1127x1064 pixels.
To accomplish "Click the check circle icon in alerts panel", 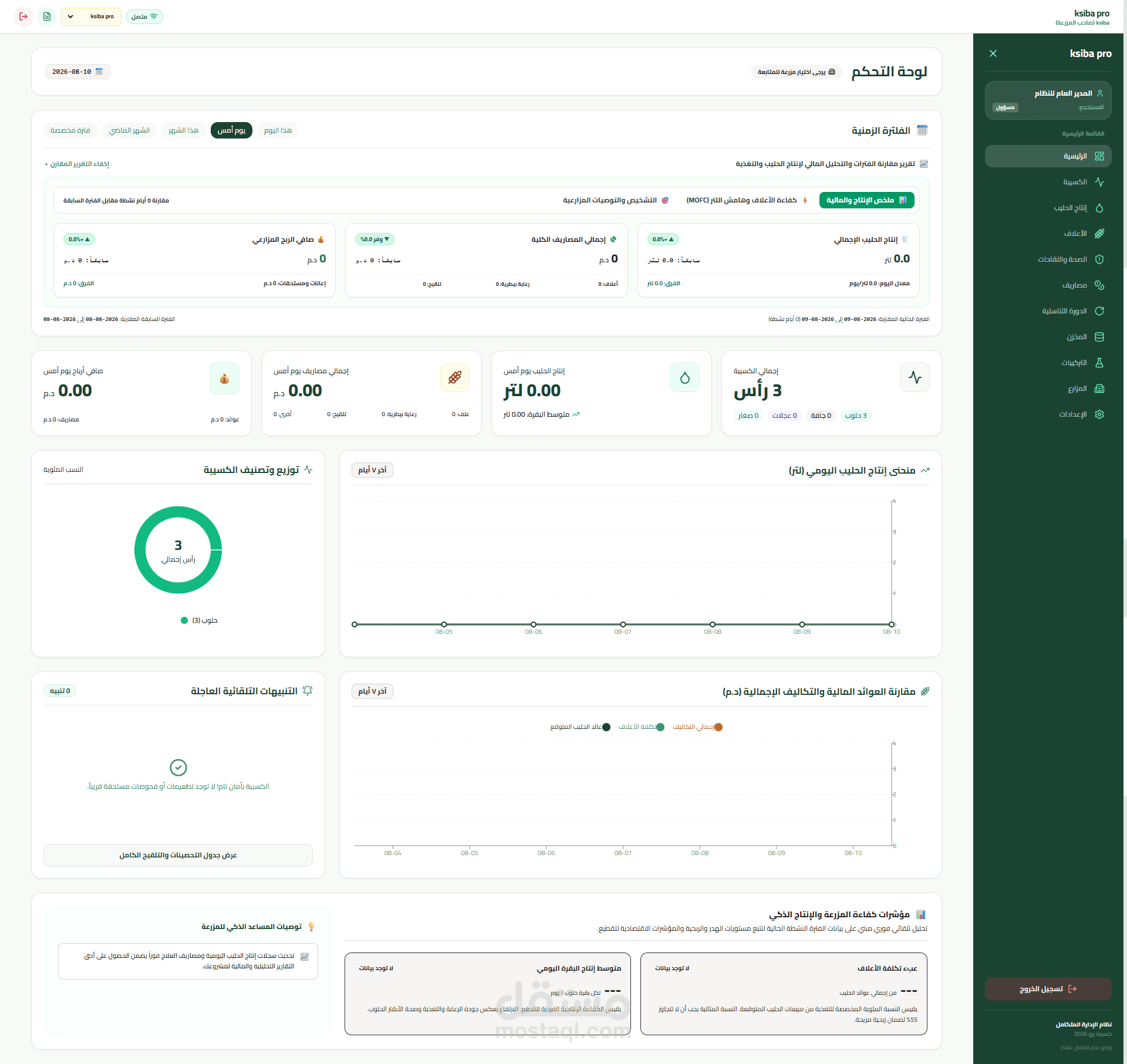I will pos(178,767).
